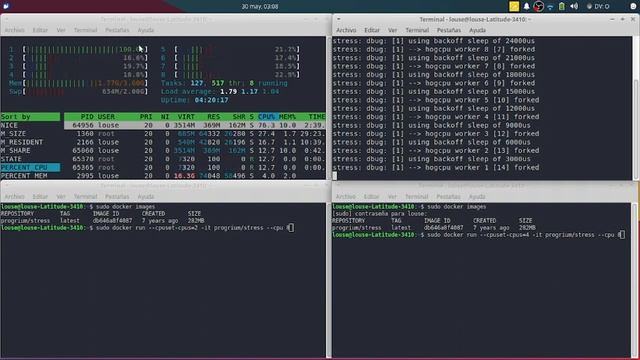The height and width of the screenshot is (360, 640).
Task: Click the highlighted CPU% column header in htop
Action: (x=267, y=117)
